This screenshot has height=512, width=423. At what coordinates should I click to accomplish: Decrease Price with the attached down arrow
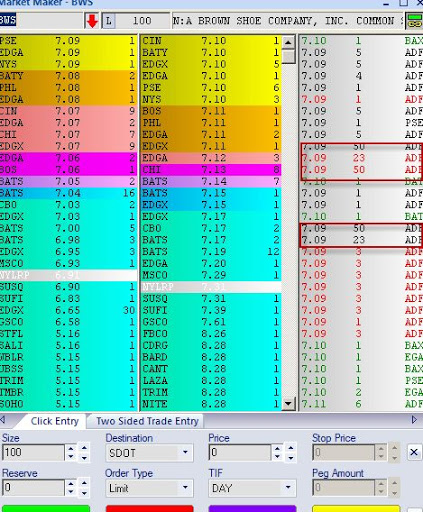(x=277, y=456)
